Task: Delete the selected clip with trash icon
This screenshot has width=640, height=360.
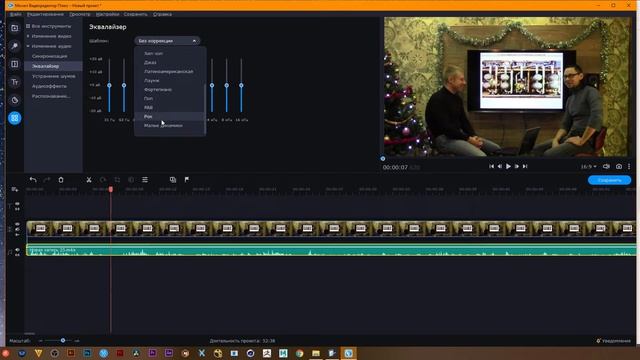Action: [x=61, y=180]
